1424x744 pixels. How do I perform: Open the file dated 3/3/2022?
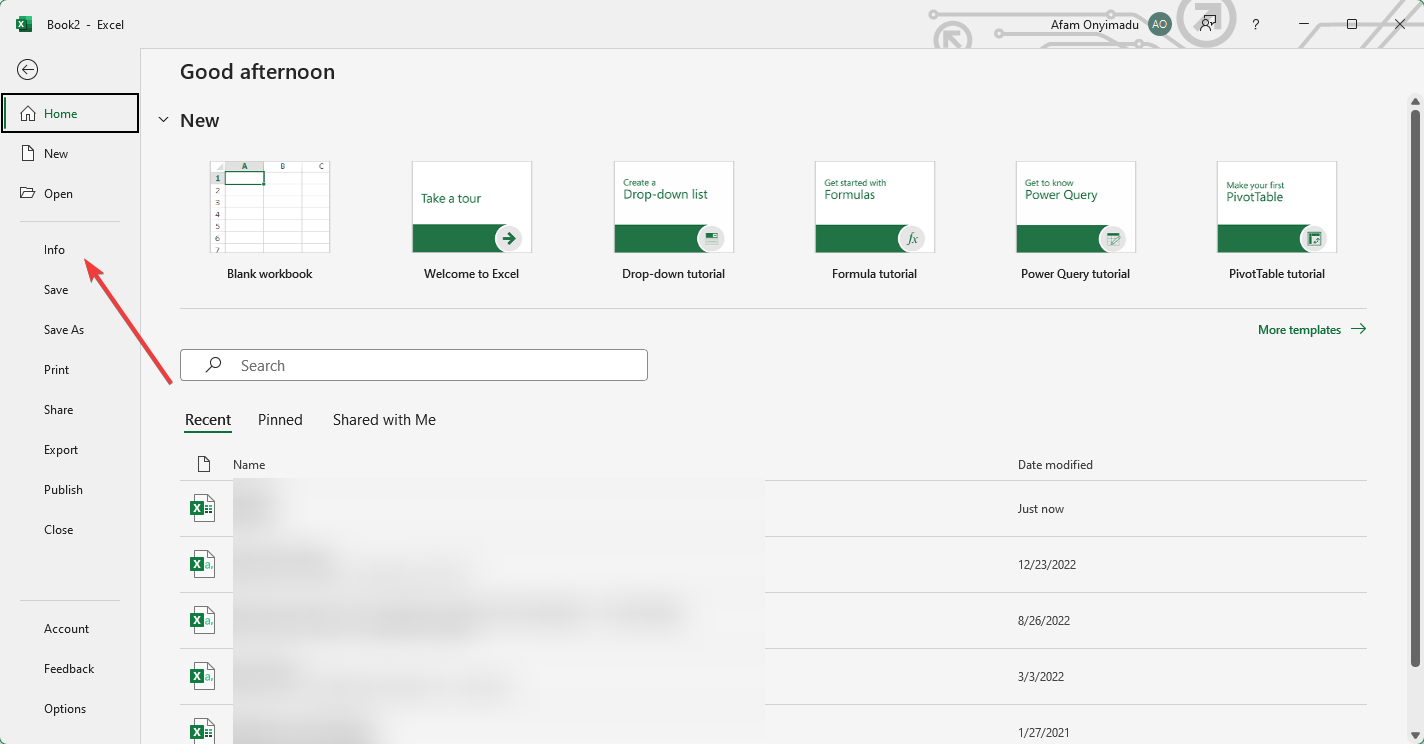[x=773, y=676]
